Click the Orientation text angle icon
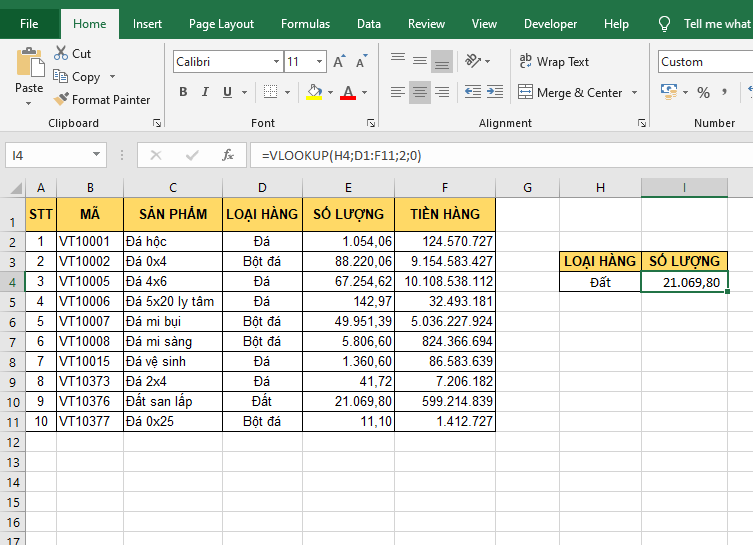753x545 pixels. [477, 62]
